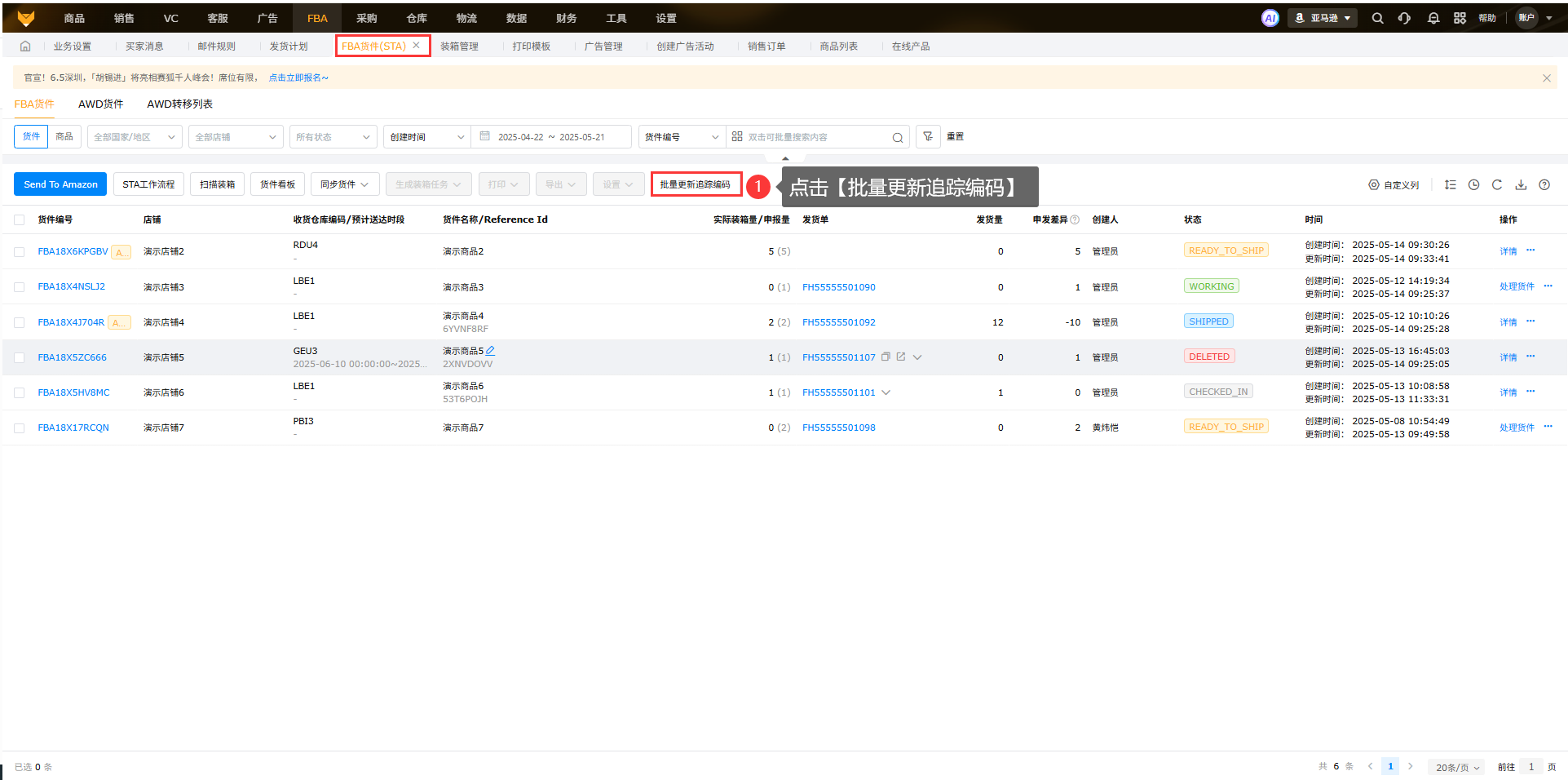Image resolution: width=1568 pixels, height=780 pixels.
Task: Click the table refresh icon
Action: (1497, 185)
